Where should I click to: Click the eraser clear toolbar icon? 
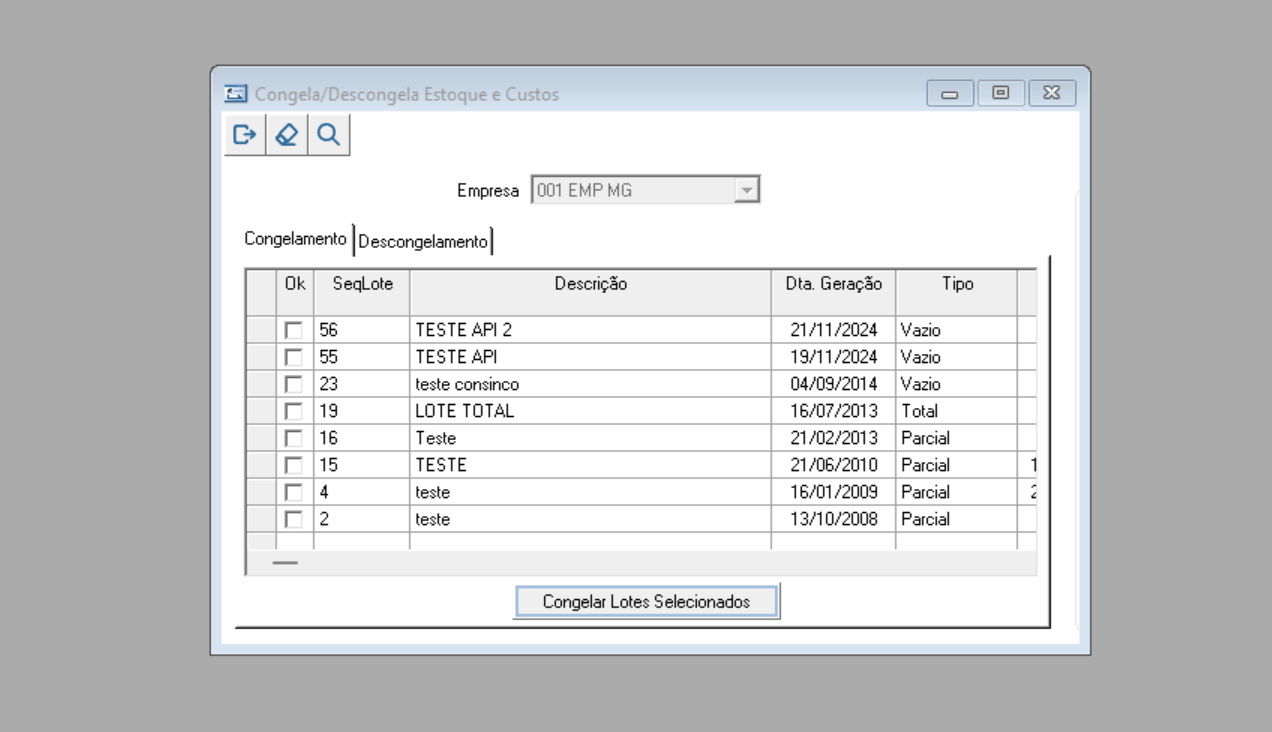[287, 135]
